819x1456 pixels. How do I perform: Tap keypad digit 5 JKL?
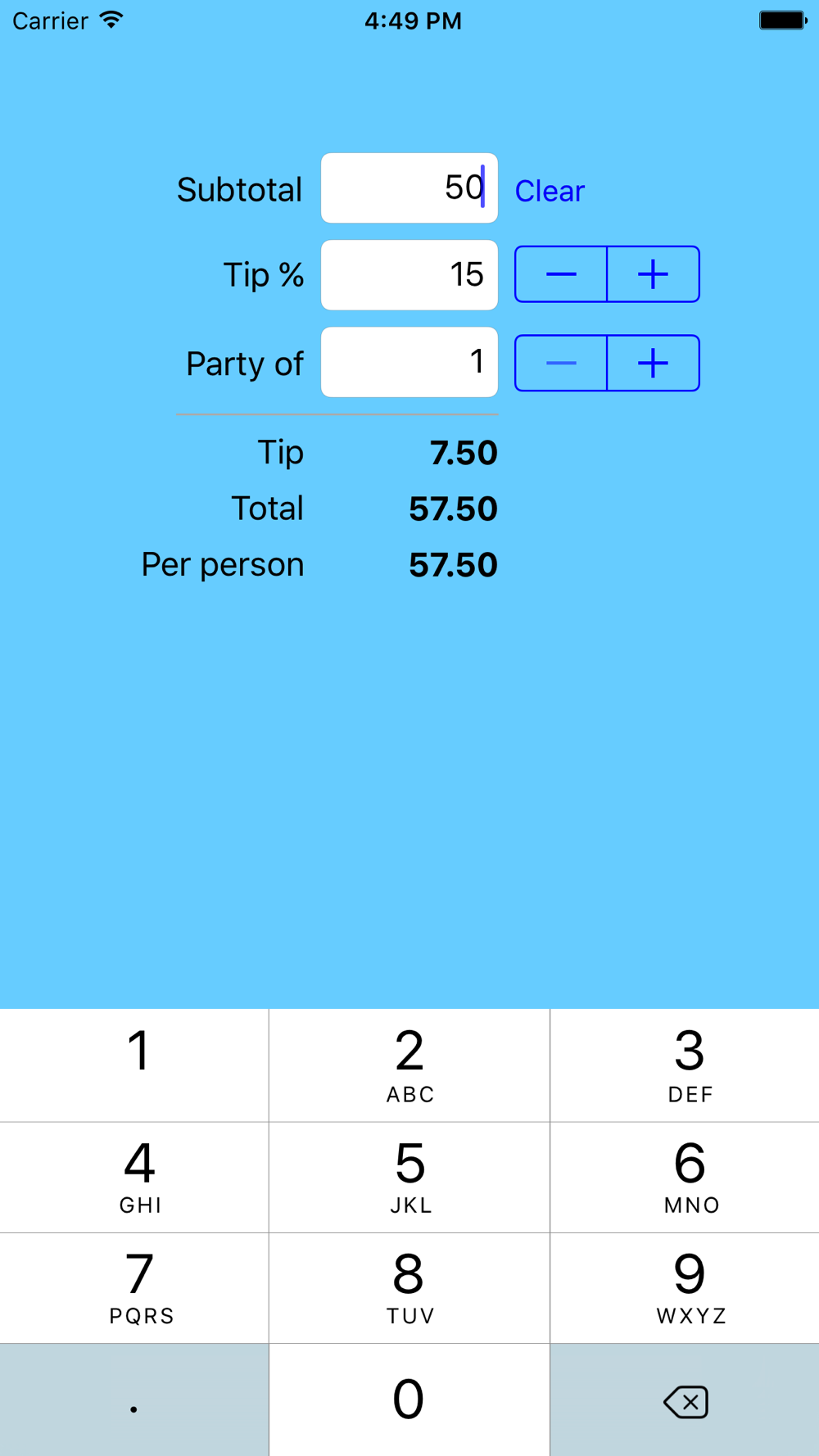409,1178
